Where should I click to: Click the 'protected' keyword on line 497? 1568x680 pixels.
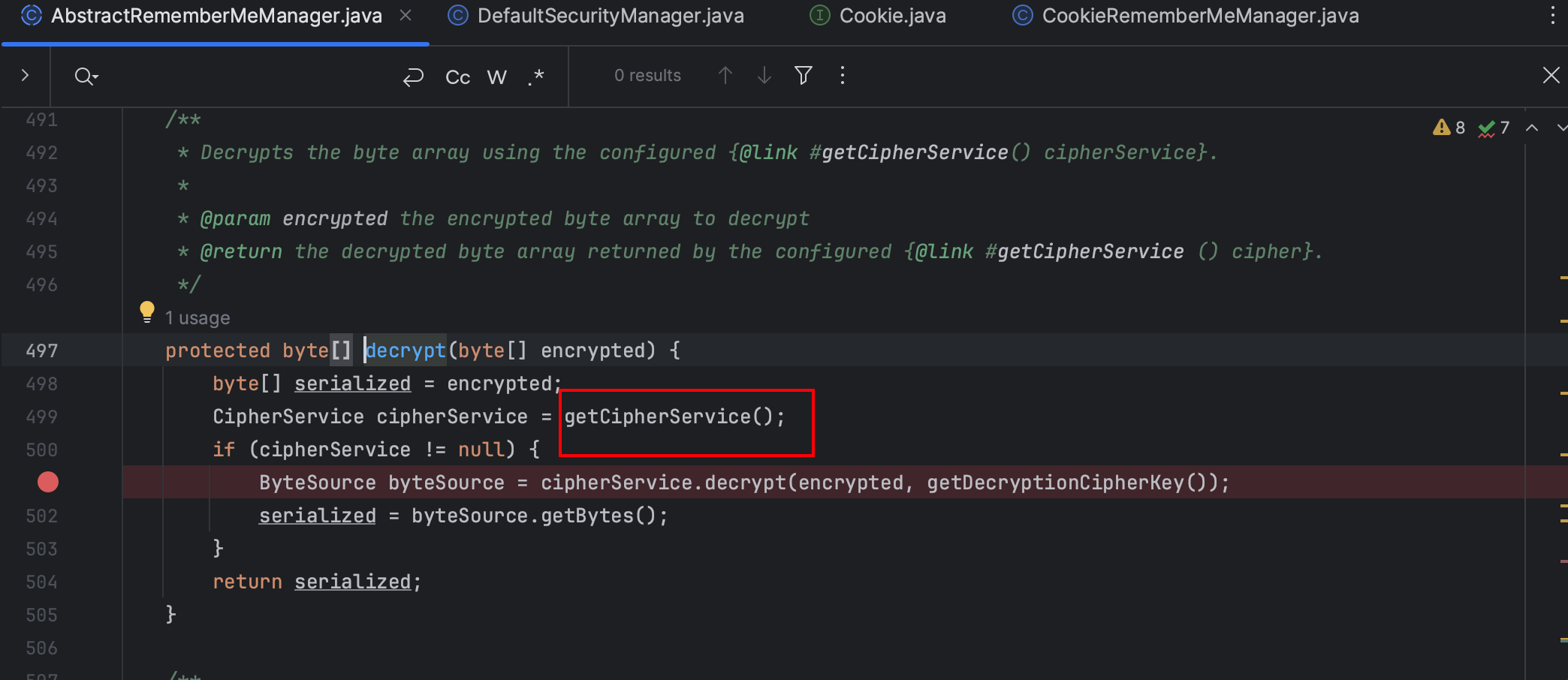[x=218, y=351]
